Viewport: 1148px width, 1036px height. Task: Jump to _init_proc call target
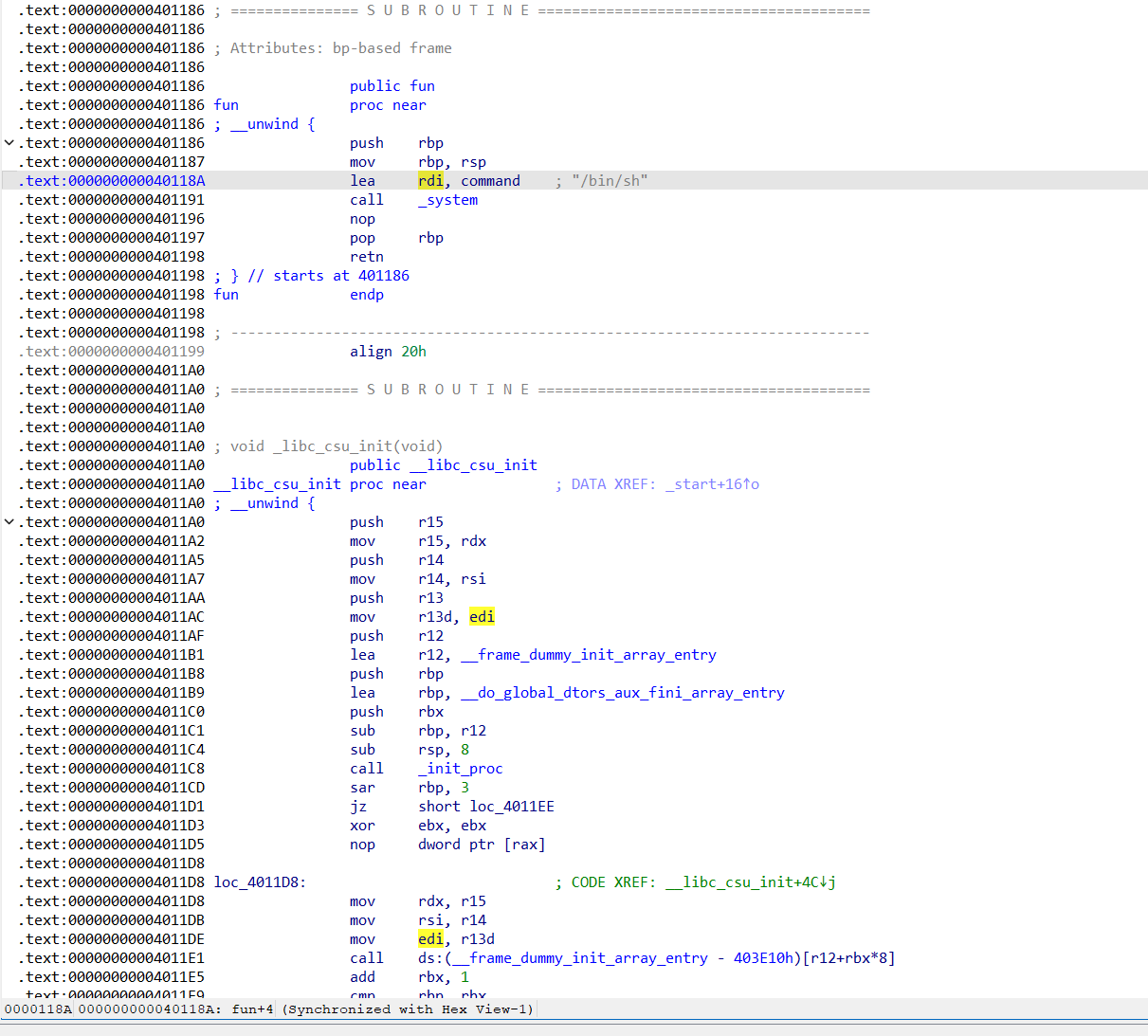(x=461, y=769)
